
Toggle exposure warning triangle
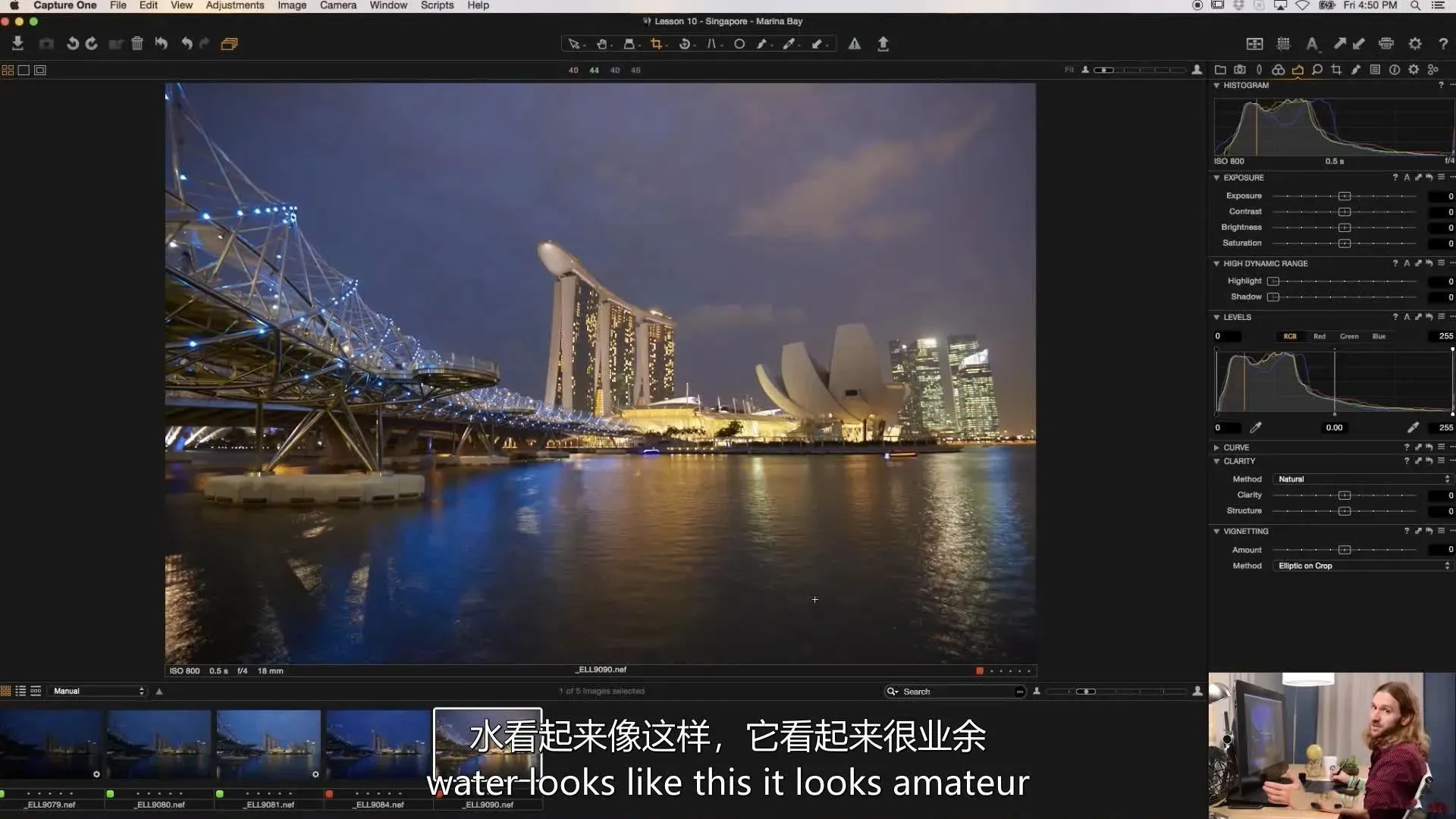855,44
